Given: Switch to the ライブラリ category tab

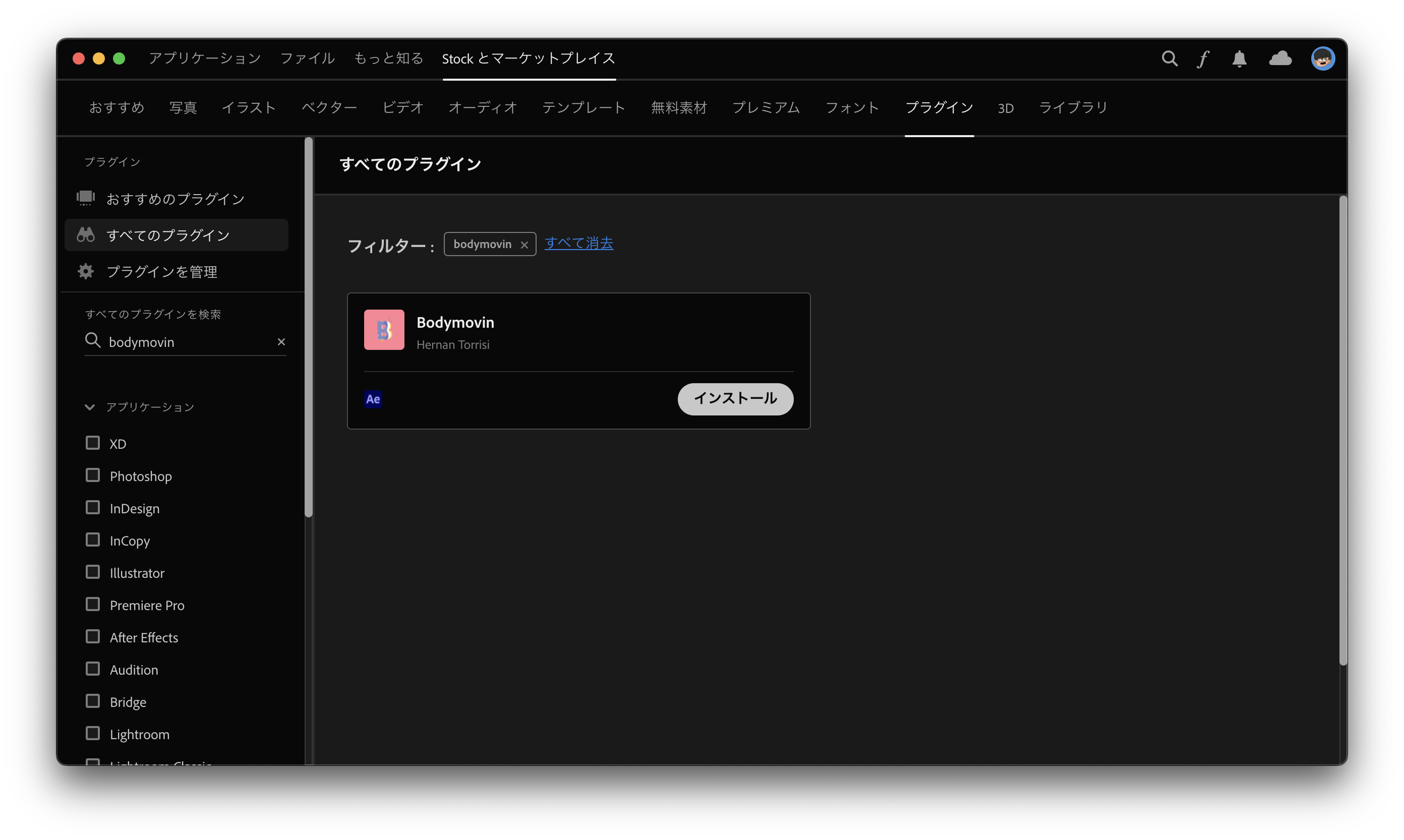Looking at the screenshot, I should [x=1073, y=107].
